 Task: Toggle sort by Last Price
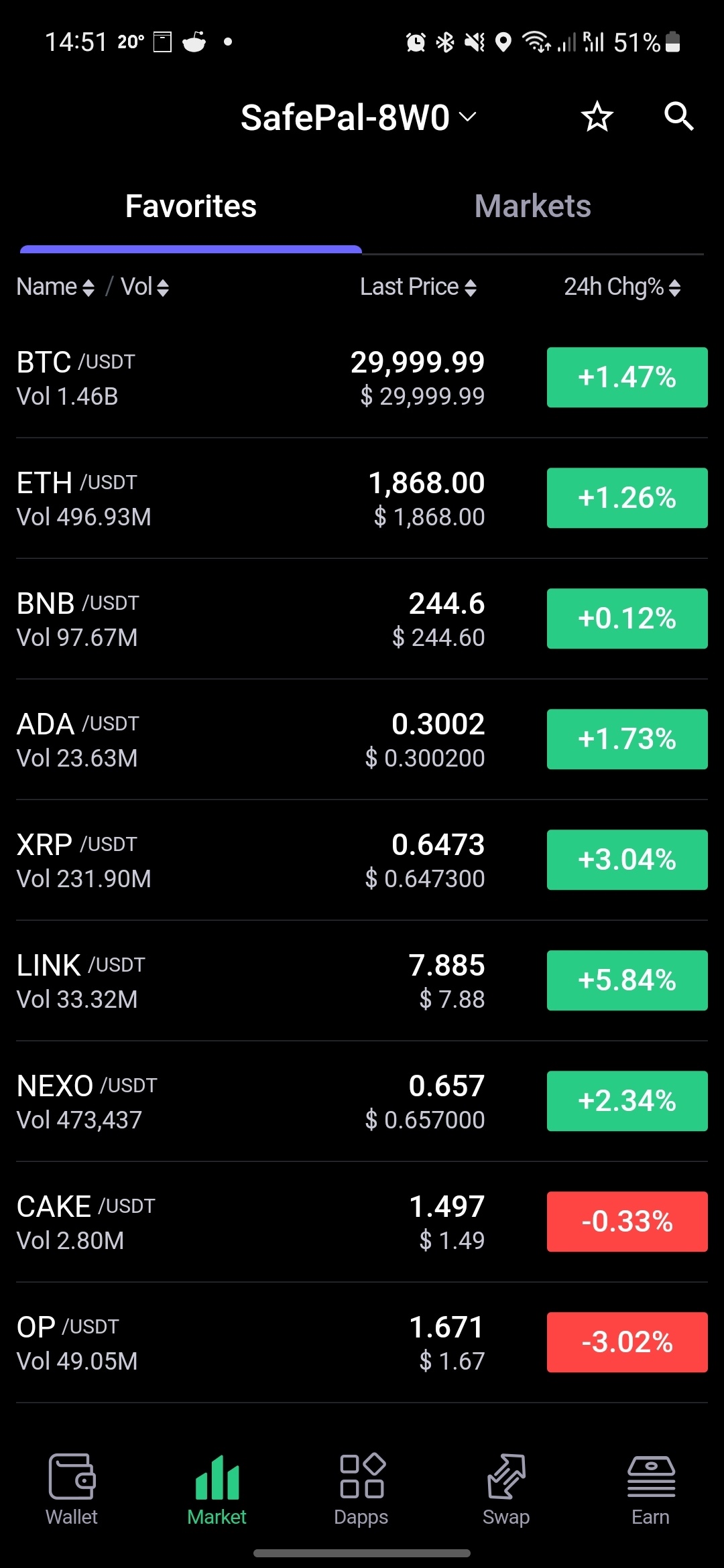[418, 287]
